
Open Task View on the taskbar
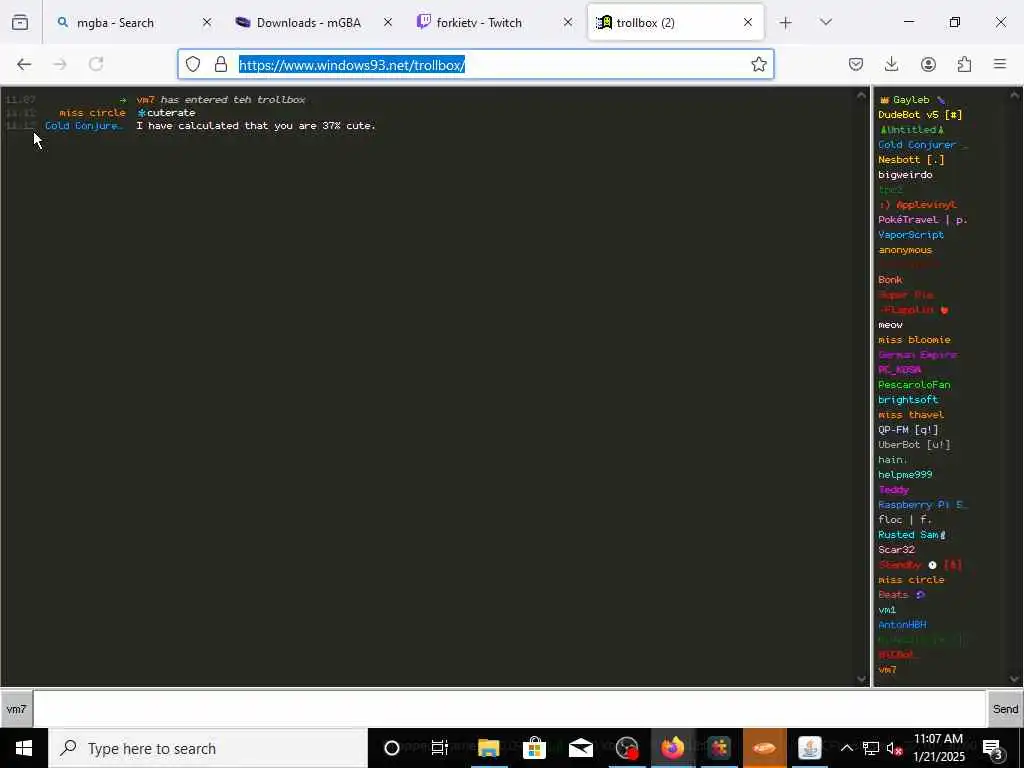click(x=440, y=748)
